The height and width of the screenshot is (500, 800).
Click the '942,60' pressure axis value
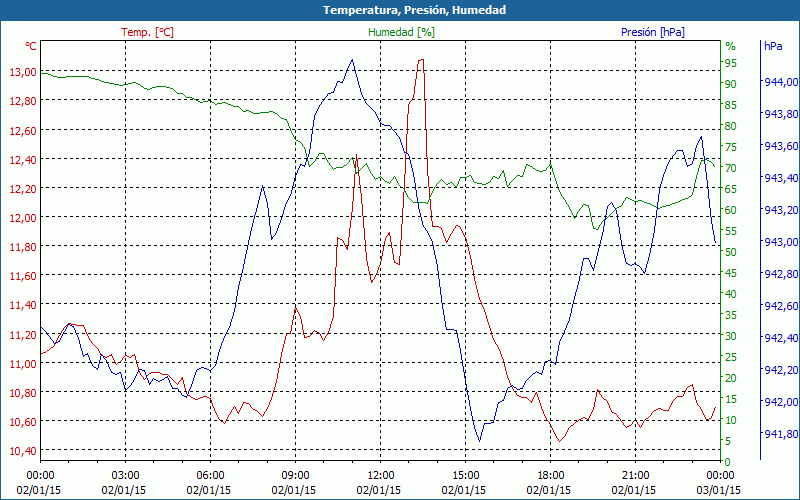point(781,306)
